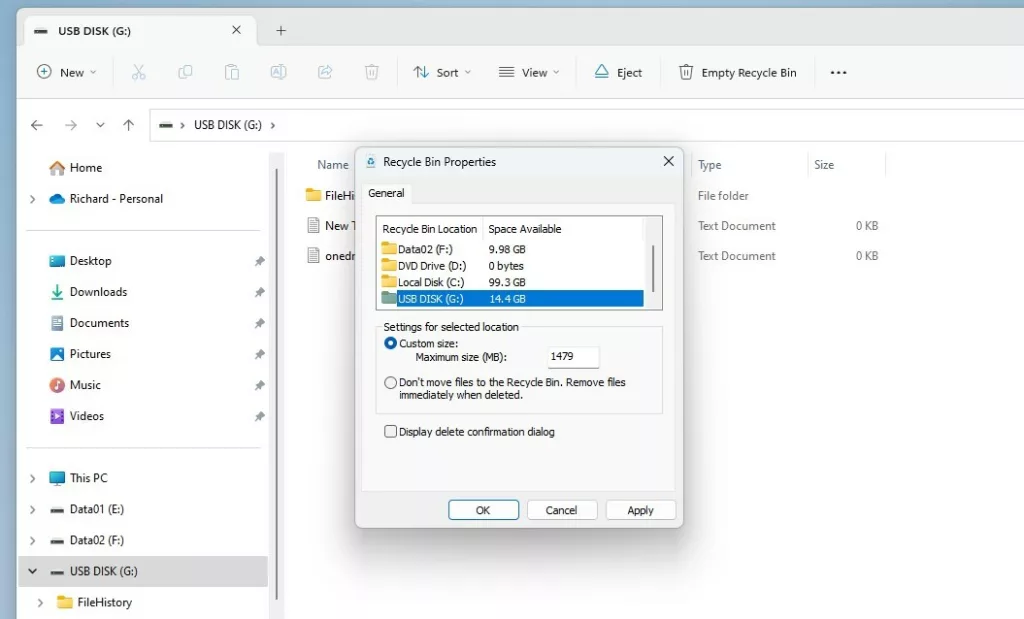Expand Data01 (E:) tree node
The width and height of the screenshot is (1024, 619).
click(x=32, y=509)
